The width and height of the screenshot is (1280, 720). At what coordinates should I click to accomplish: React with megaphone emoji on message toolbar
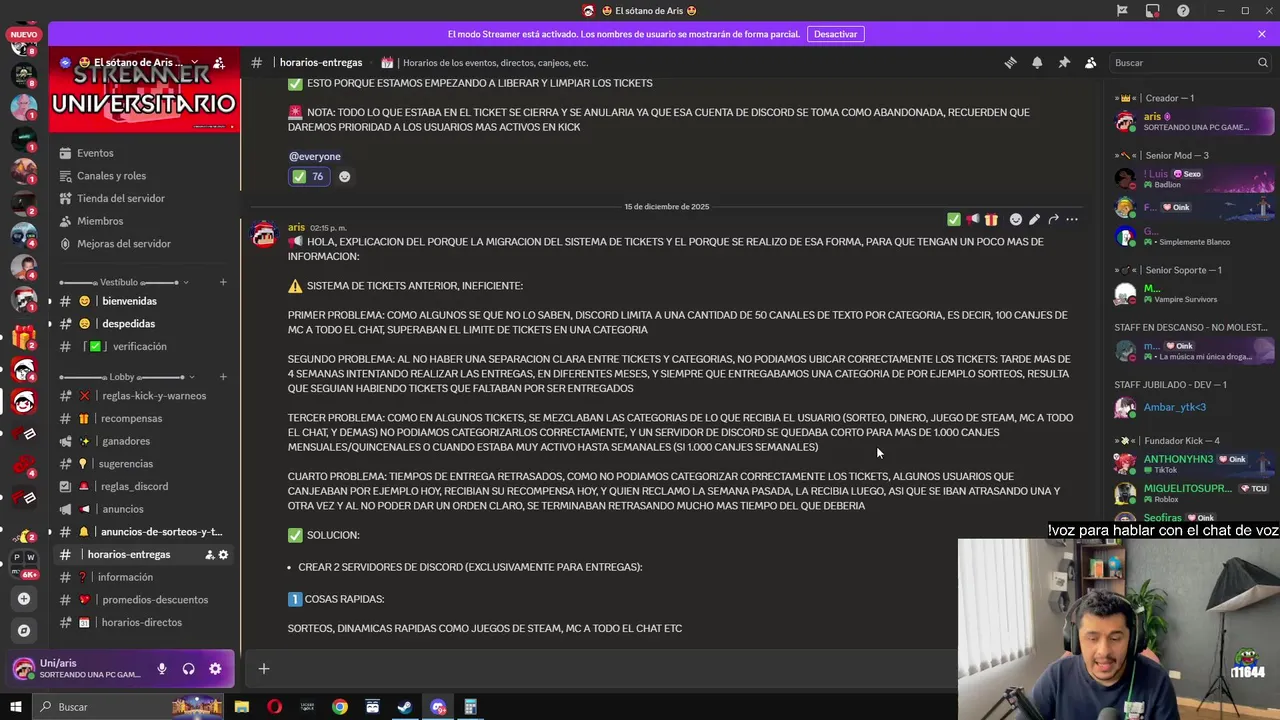[x=972, y=219]
